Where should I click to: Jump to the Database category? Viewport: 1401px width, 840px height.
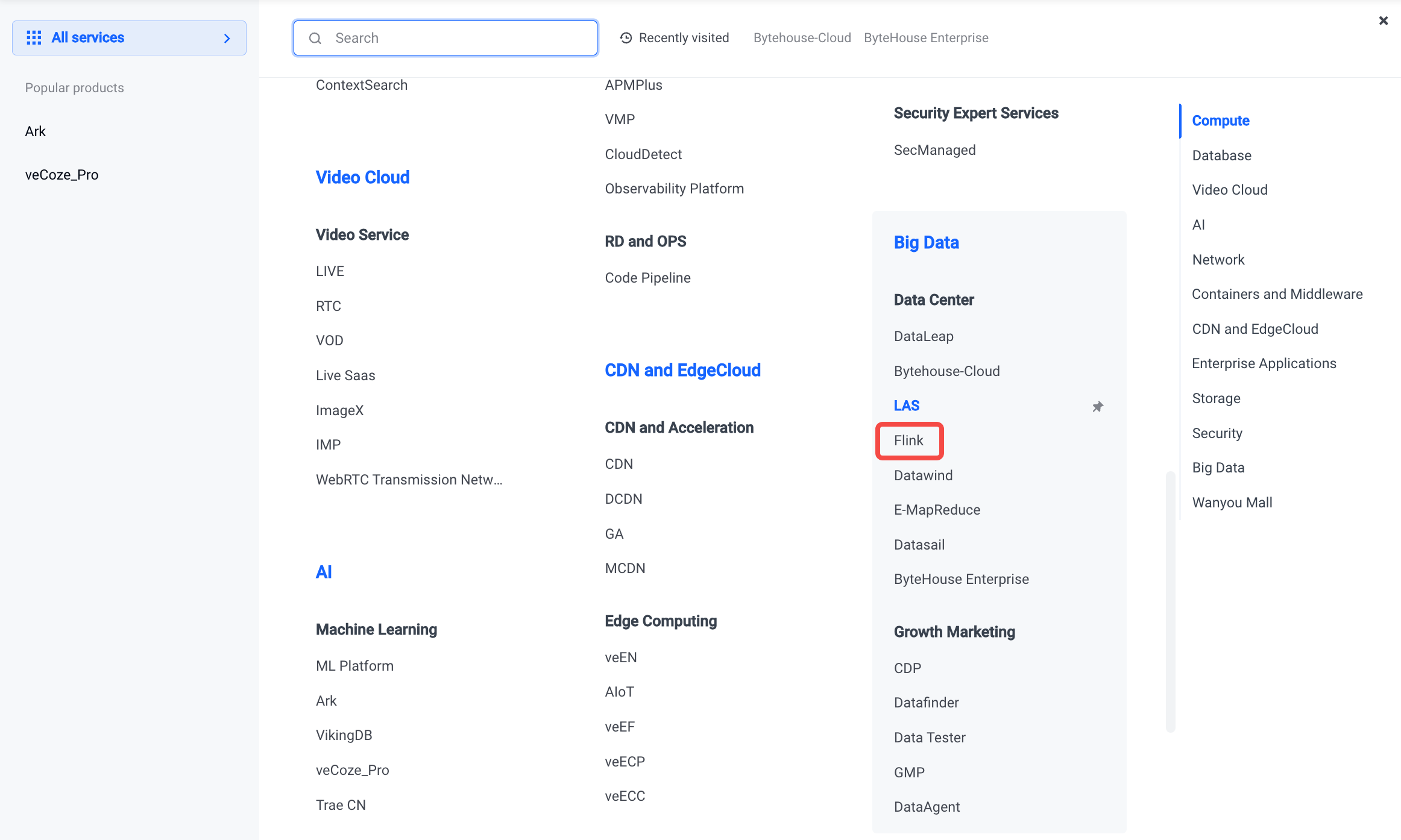click(1221, 155)
